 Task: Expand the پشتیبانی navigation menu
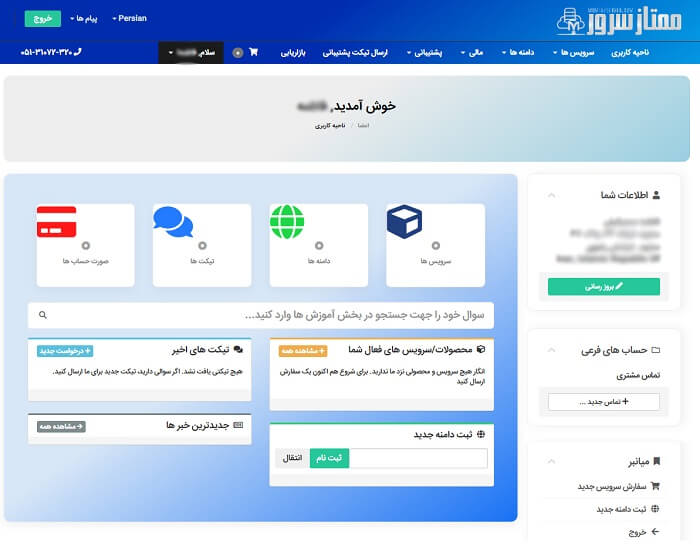[424, 53]
